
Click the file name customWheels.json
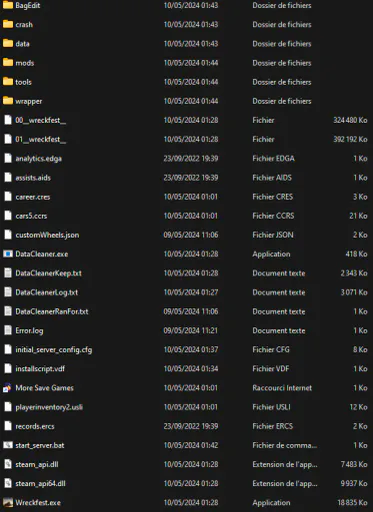(x=47, y=235)
